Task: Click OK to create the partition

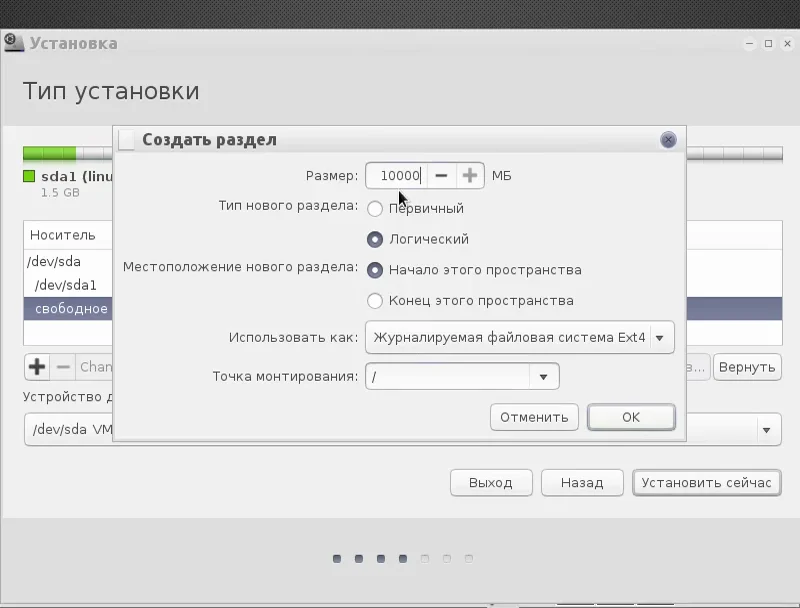Action: (631, 417)
